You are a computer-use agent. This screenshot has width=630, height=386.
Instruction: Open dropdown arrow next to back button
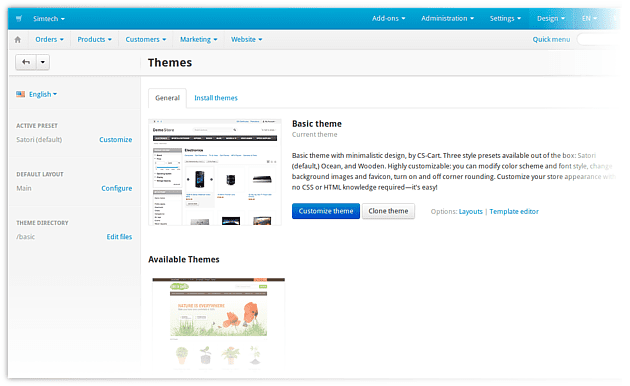(x=43, y=62)
